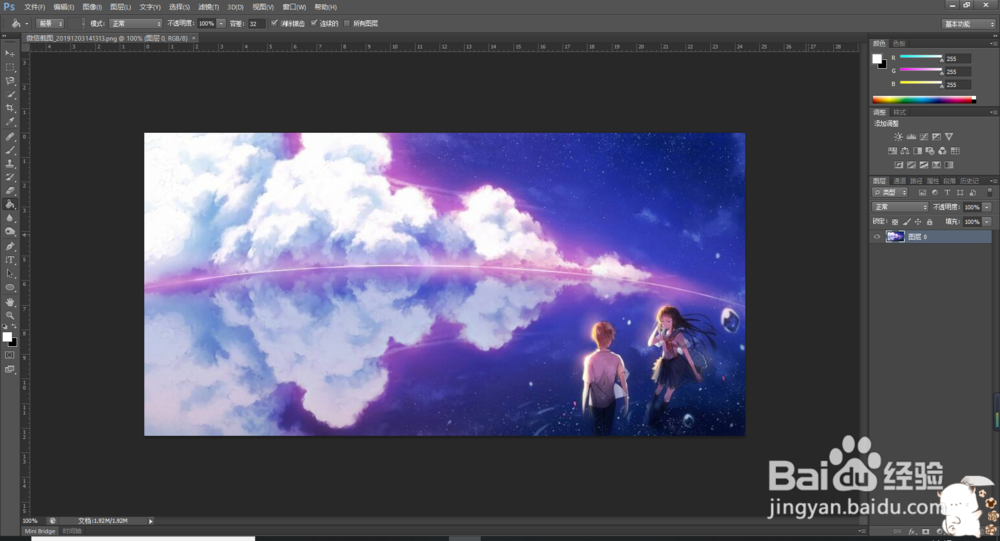Toggle the contiguous checkbox
This screenshot has width=1000, height=541.
point(314,24)
